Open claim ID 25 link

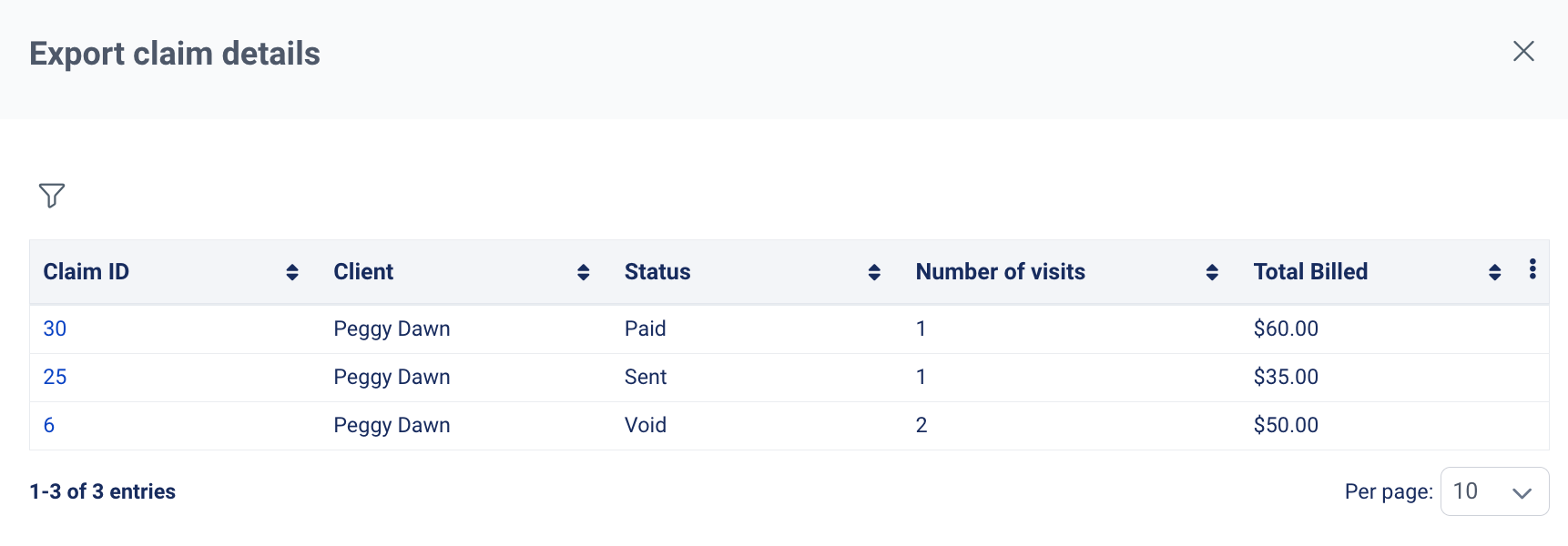coord(55,377)
